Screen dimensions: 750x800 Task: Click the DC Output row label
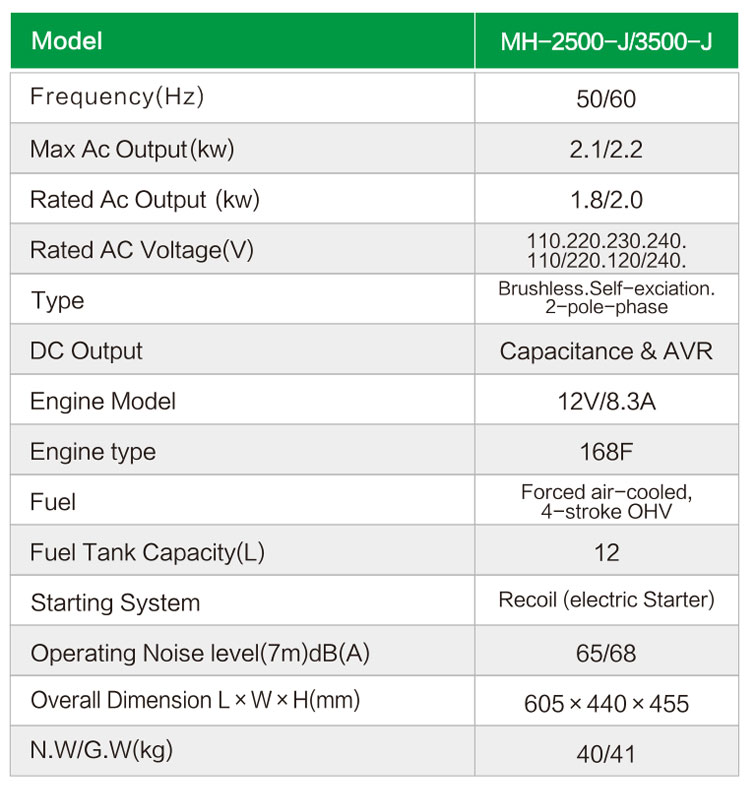coord(86,351)
